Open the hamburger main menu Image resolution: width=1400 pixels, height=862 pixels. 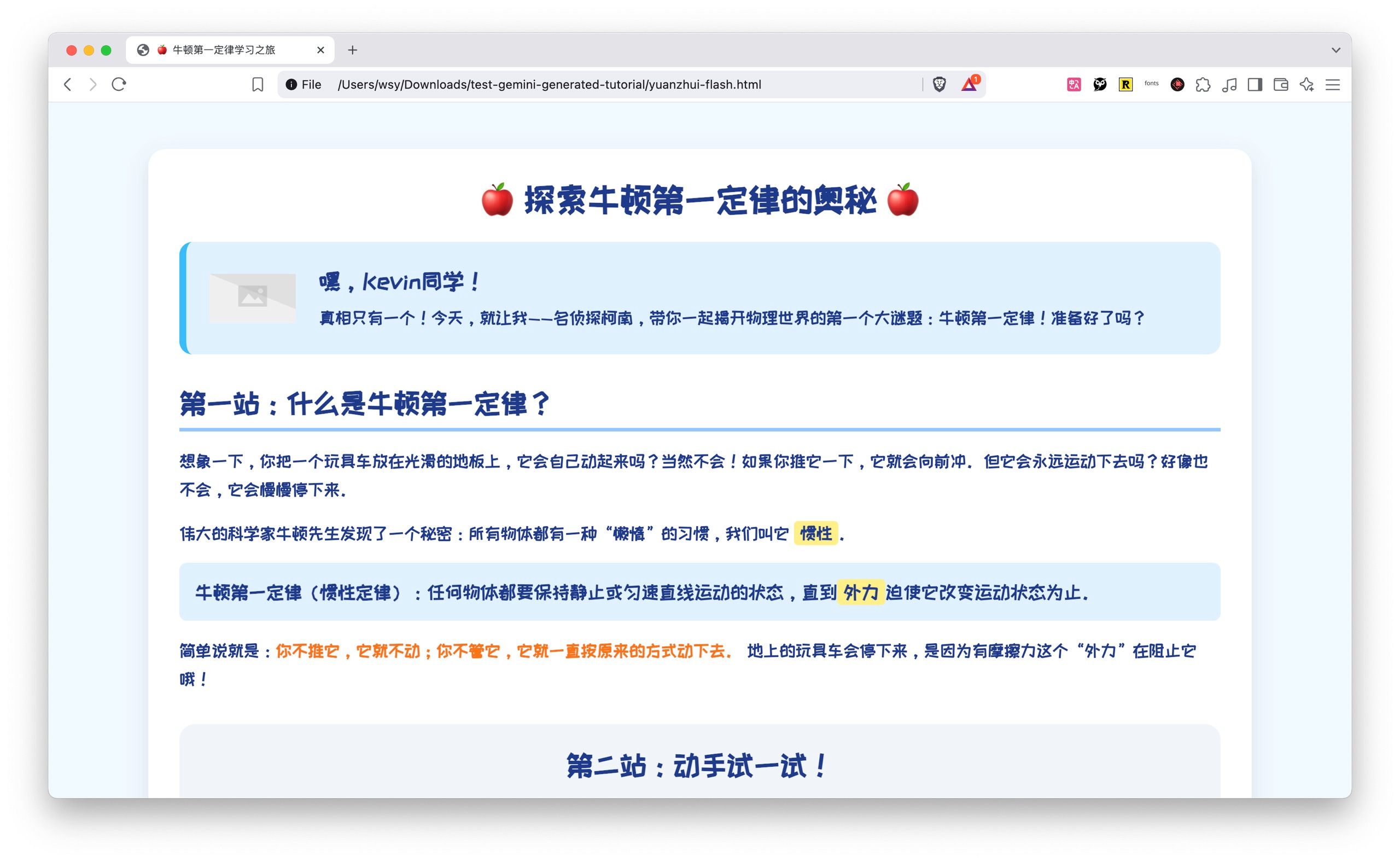pos(1332,84)
